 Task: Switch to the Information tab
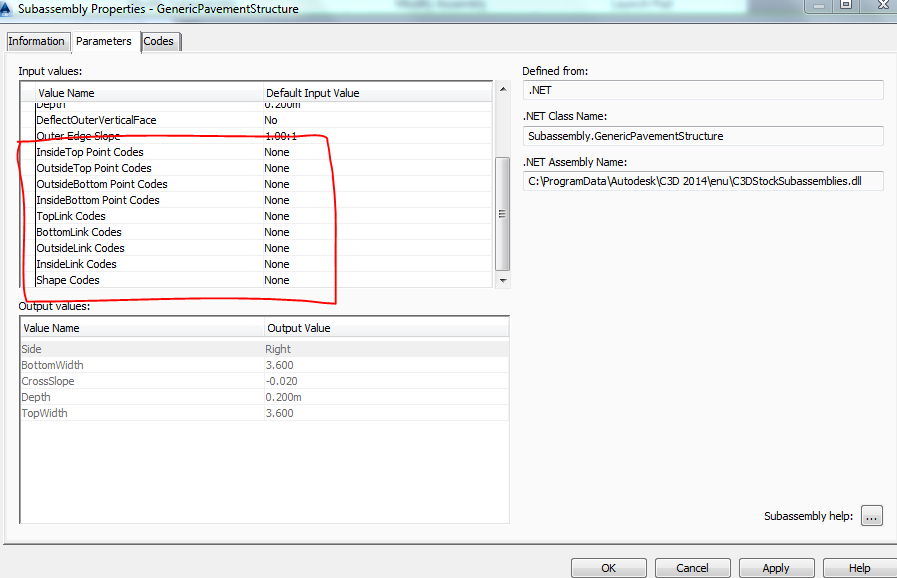tap(37, 41)
